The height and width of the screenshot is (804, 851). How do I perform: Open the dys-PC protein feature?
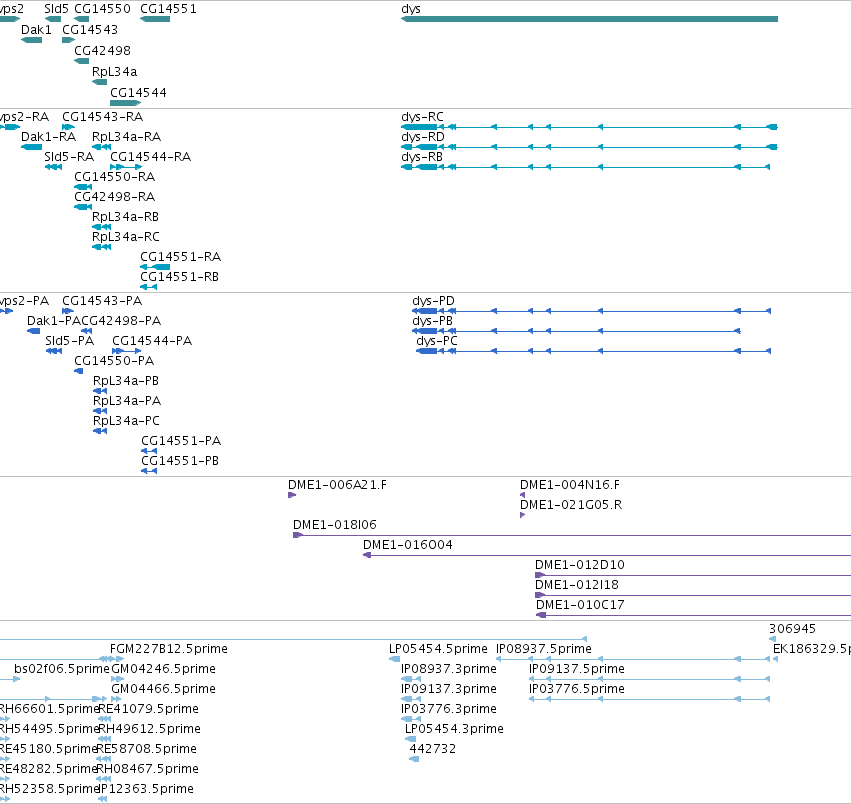click(593, 351)
